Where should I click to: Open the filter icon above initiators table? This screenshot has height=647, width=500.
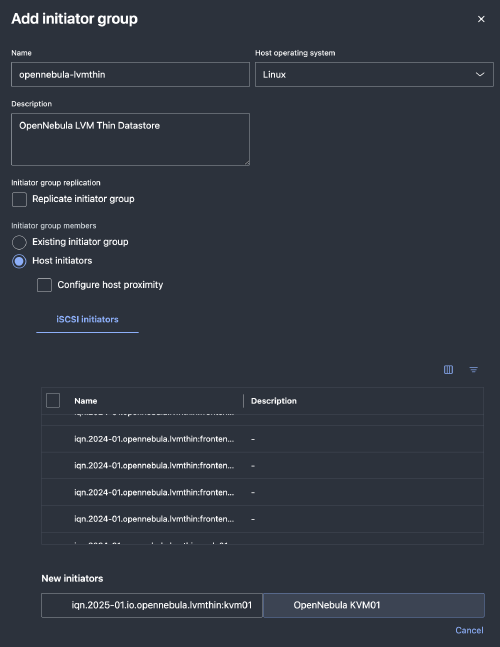click(474, 369)
